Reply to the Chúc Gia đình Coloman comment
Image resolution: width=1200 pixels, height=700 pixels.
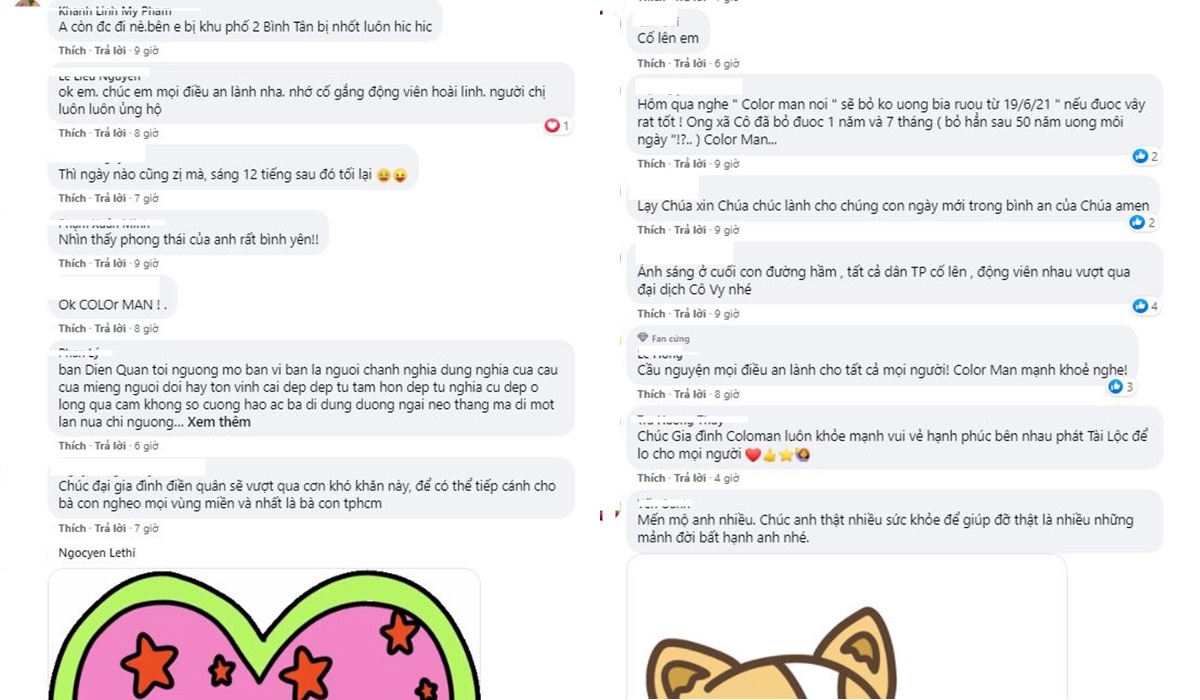(x=690, y=478)
